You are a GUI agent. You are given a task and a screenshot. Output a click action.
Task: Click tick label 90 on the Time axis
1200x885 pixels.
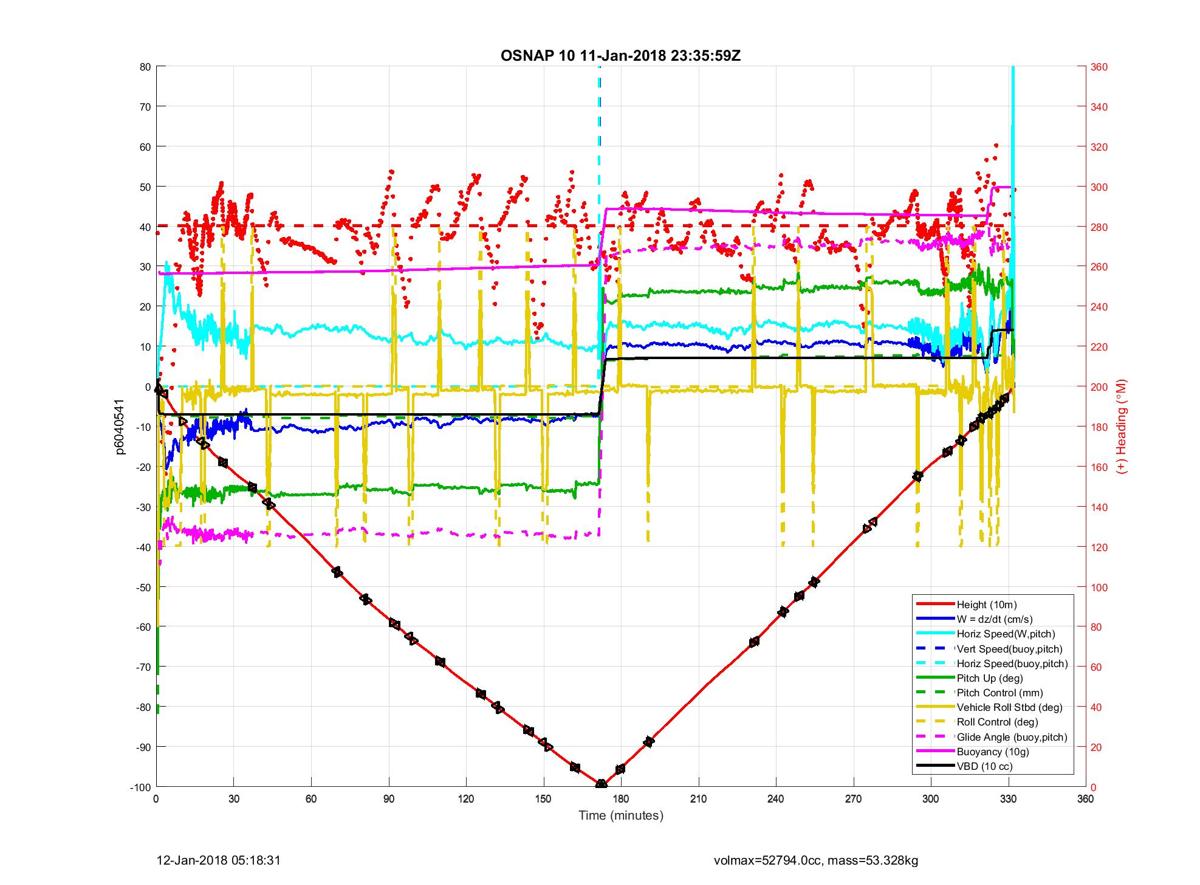coord(388,799)
